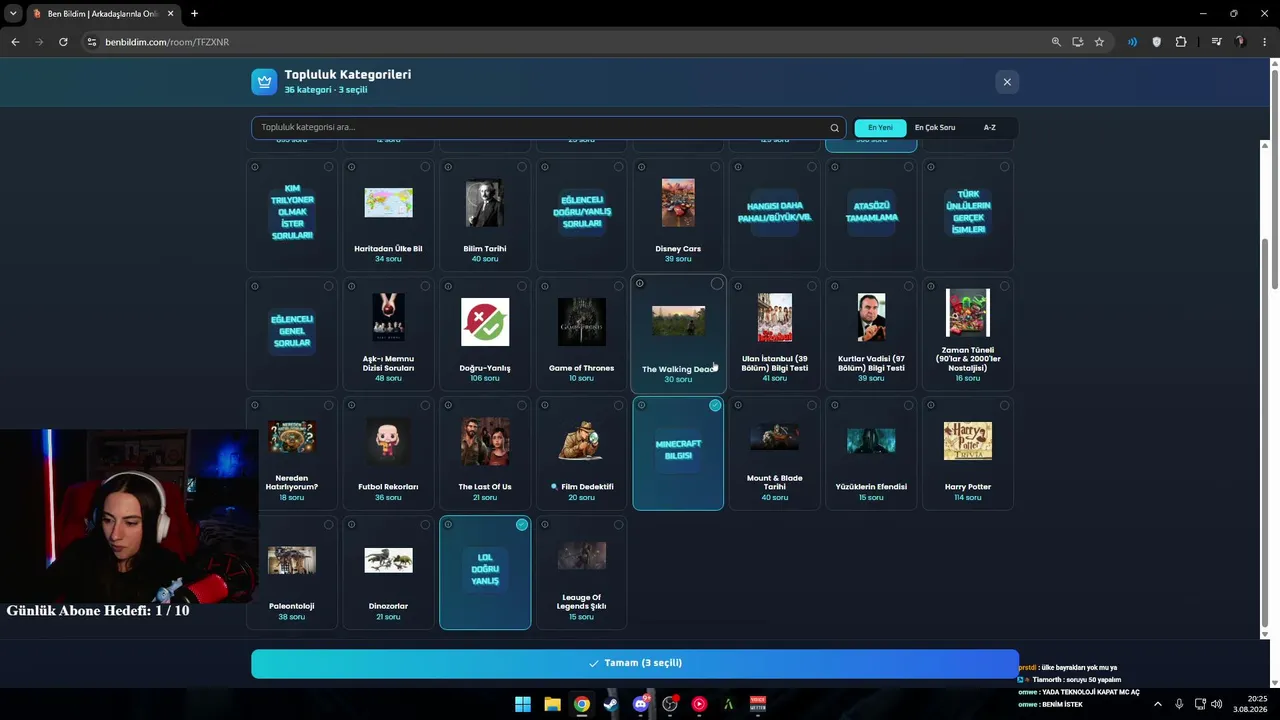Tick the Harry Potter selection circle

click(1004, 405)
